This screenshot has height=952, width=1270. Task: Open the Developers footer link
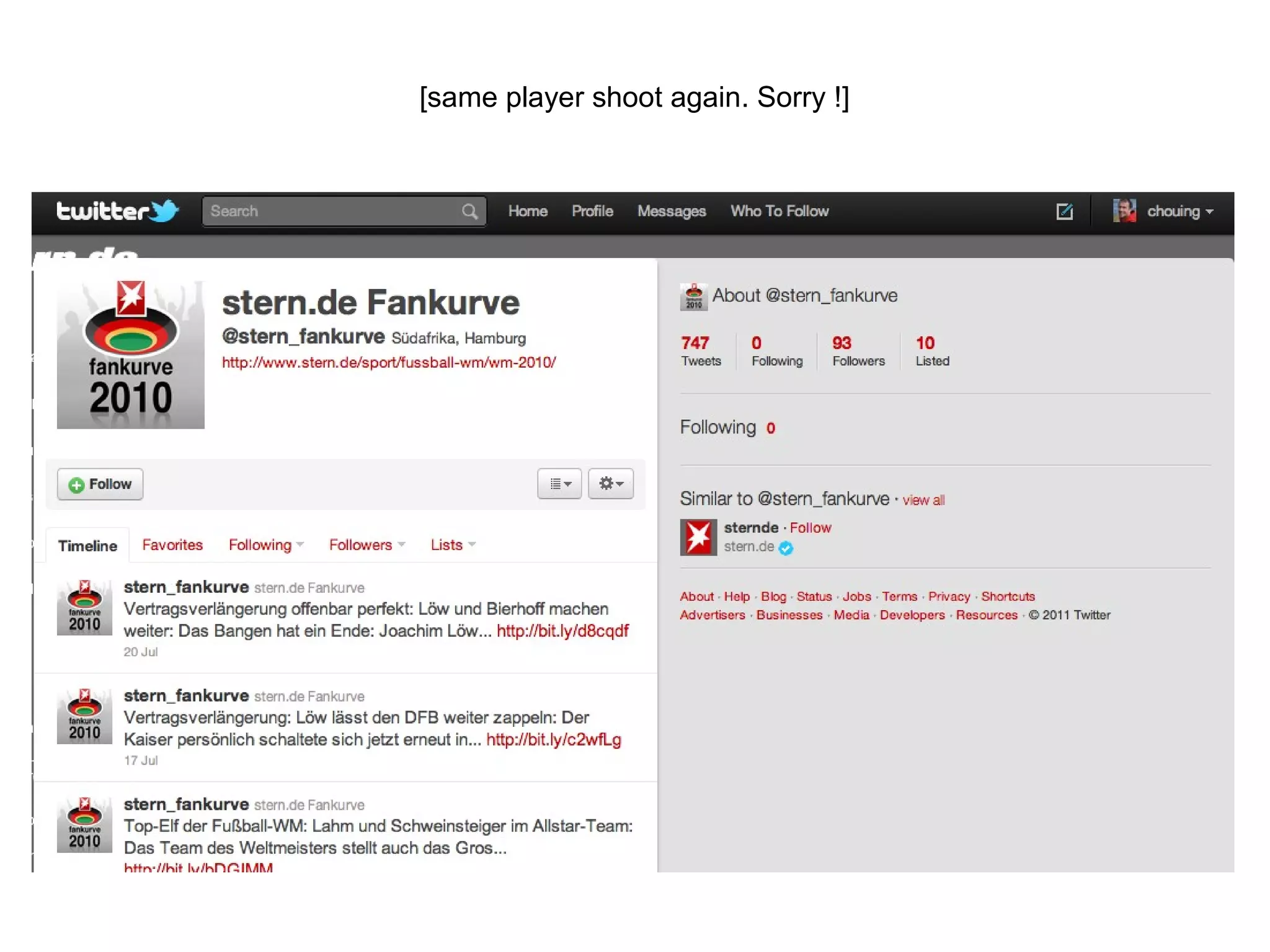[x=912, y=615]
